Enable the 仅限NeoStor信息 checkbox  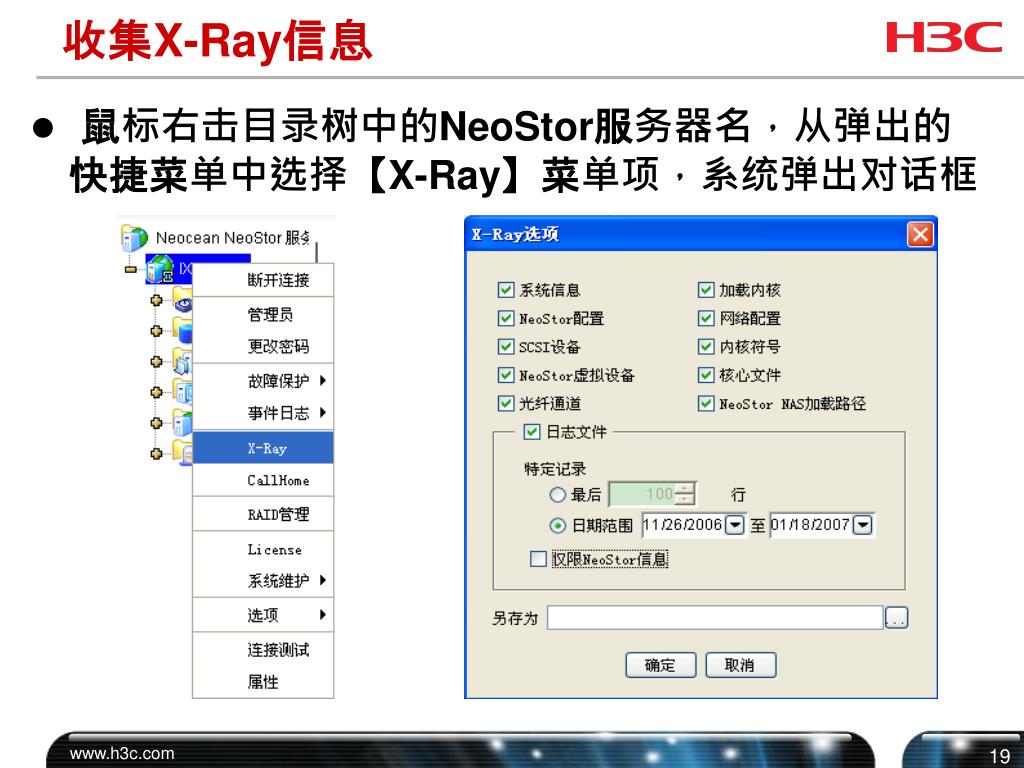[x=538, y=559]
